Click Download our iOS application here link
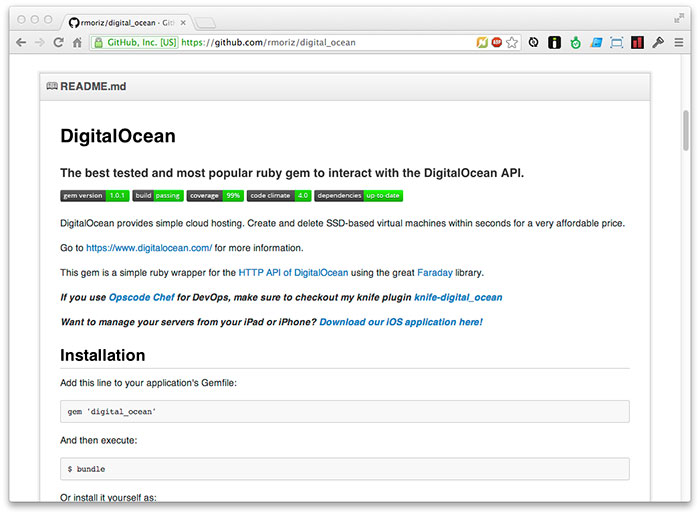700x515 pixels. point(401,322)
